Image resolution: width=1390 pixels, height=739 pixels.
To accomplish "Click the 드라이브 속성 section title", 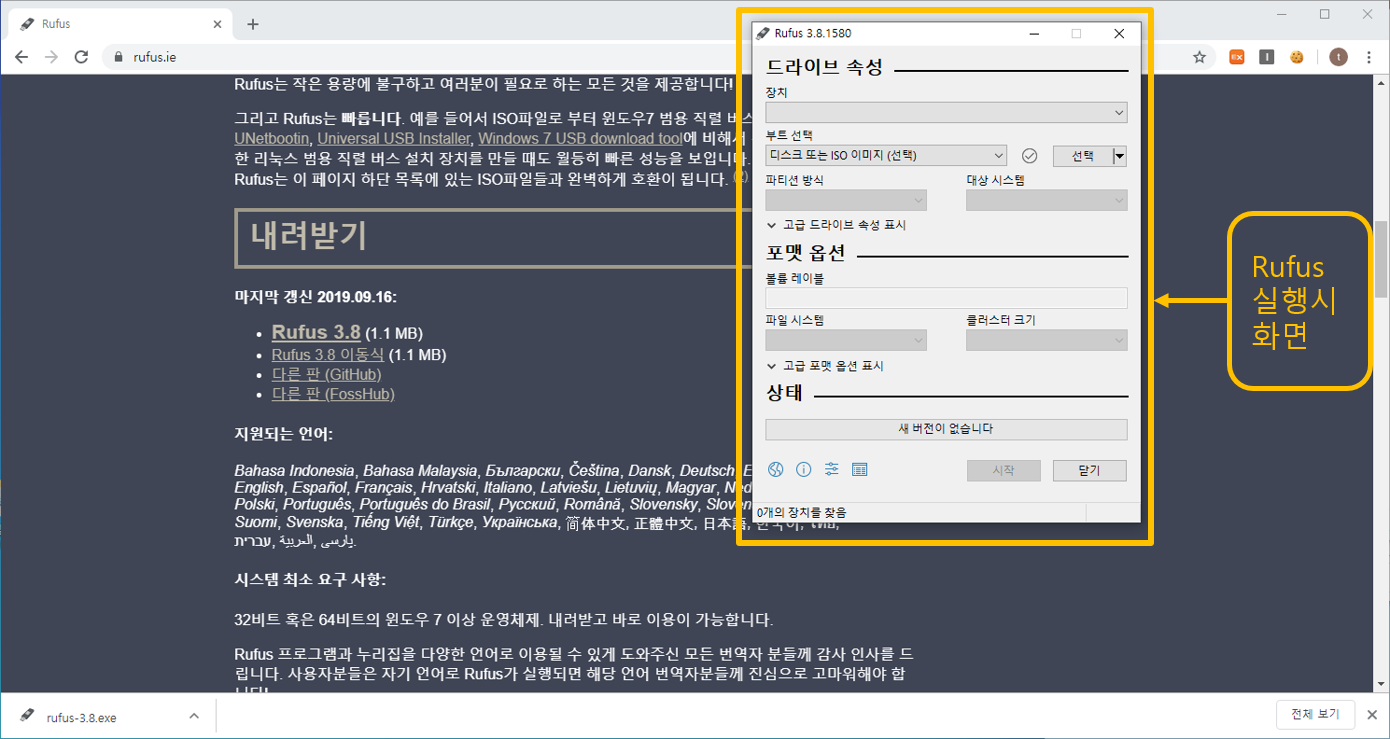I will [825, 68].
